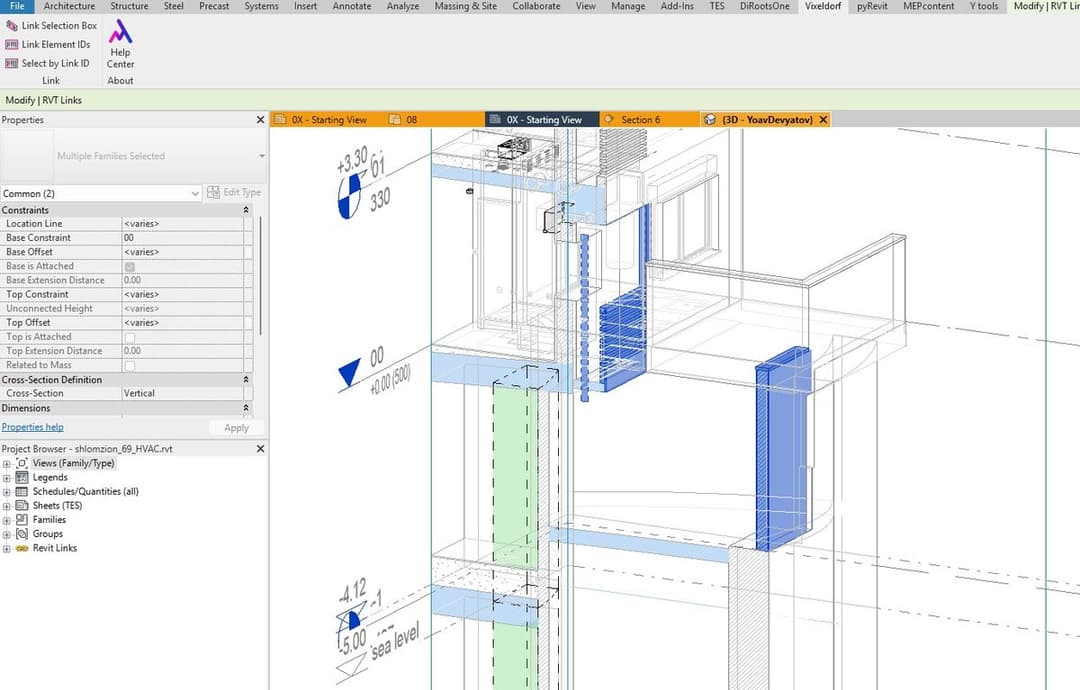1080x690 pixels.
Task: Switch to the Systems ribbon tab
Action: (262, 6)
